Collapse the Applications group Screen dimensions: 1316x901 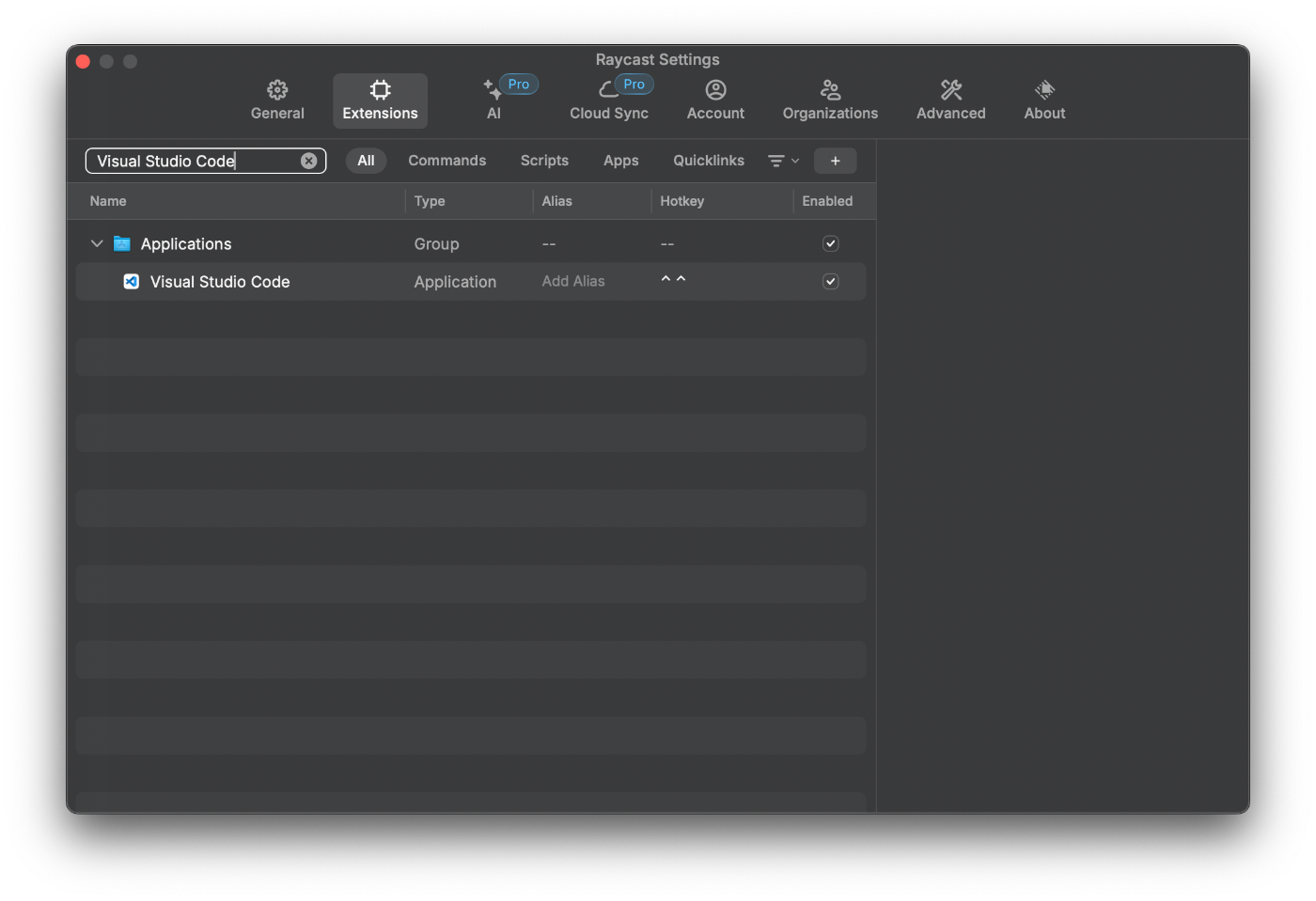(x=97, y=243)
